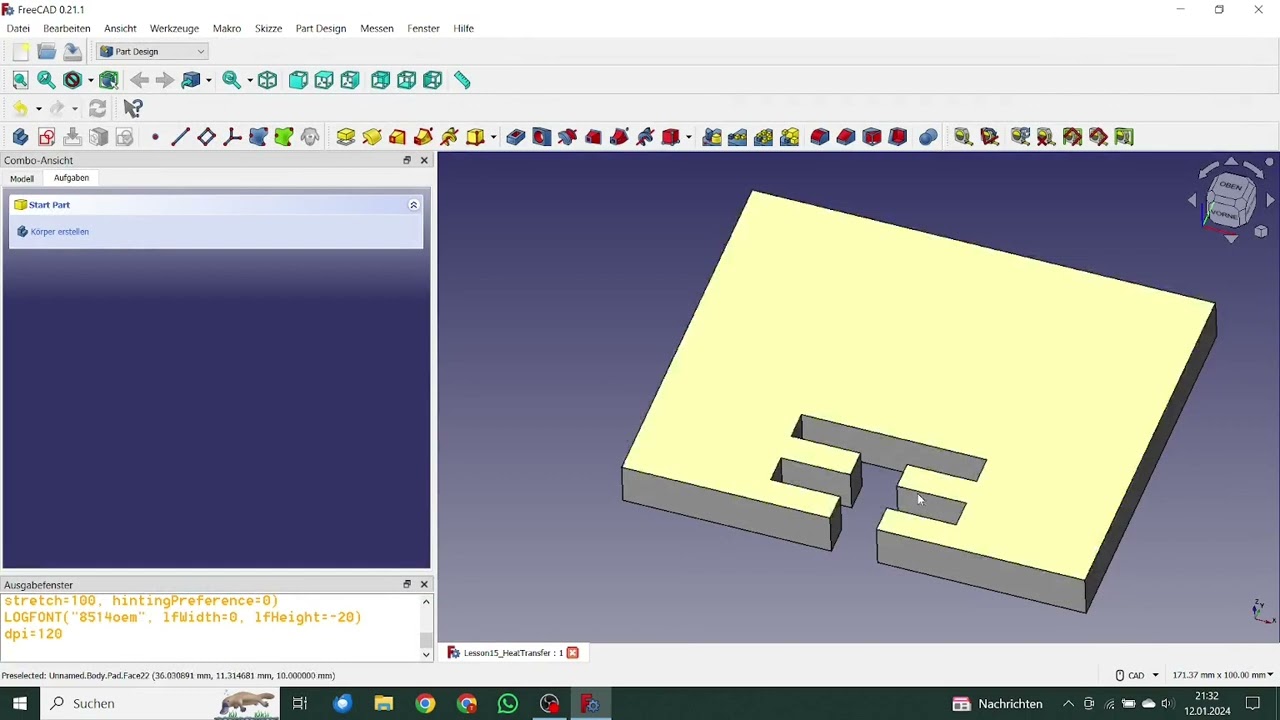Click the Körper erstellen link

[60, 231]
